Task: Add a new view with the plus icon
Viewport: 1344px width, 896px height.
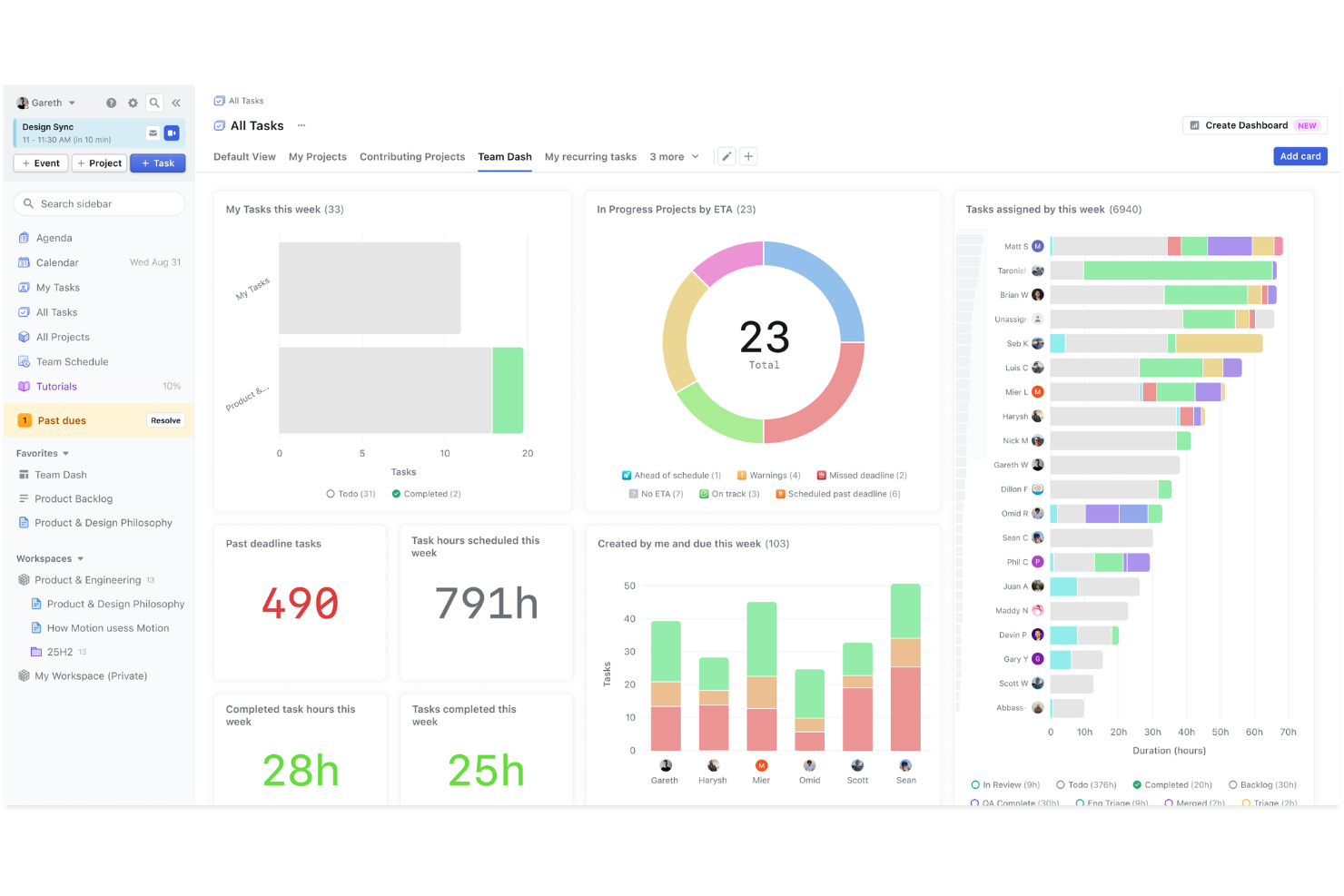Action: point(748,156)
